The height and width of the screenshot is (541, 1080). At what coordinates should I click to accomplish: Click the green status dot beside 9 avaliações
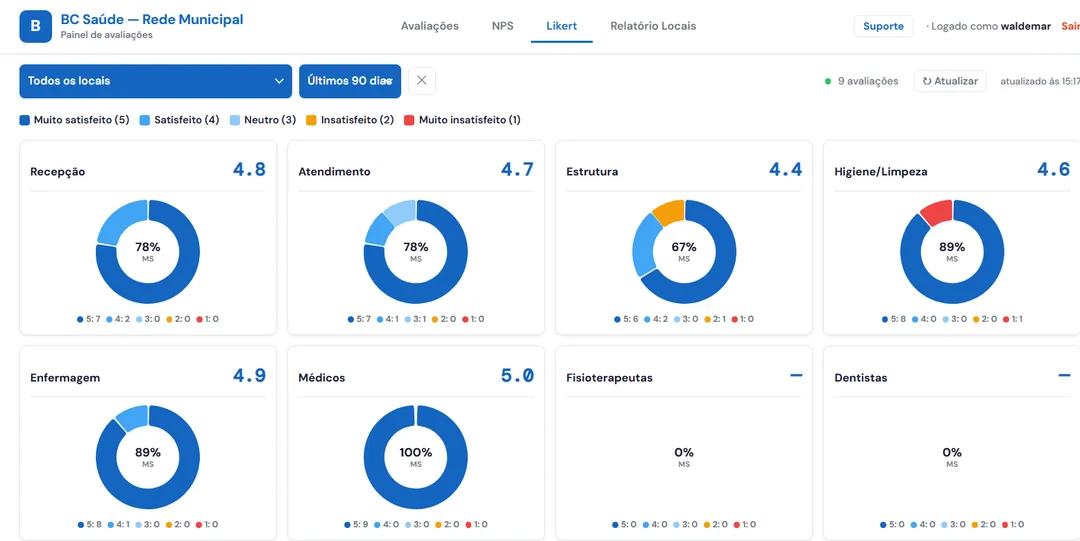tap(828, 81)
